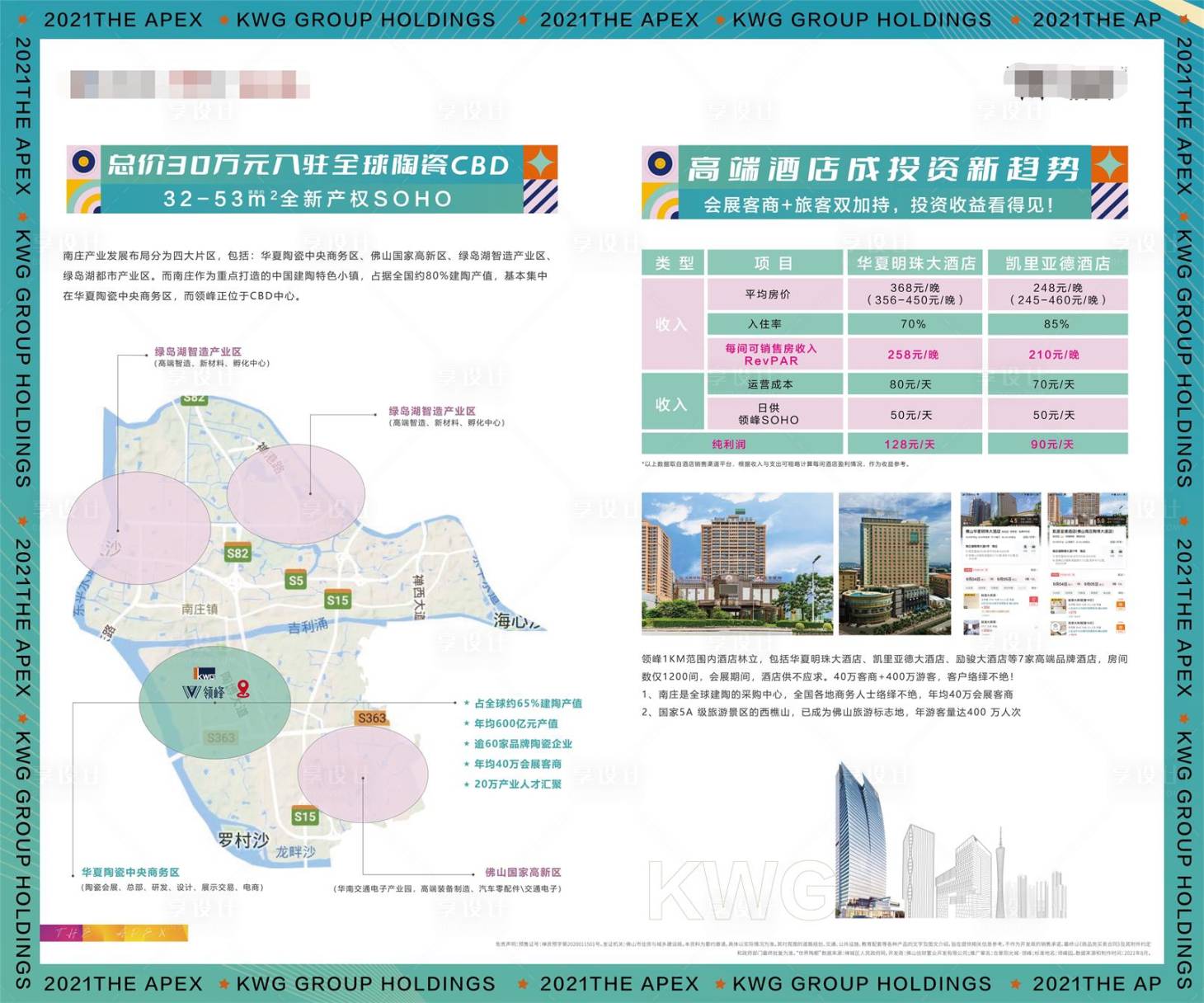Viewport: 1204px width, 1003px height.
Task: Click the yellow-blue circle icon in the 高端酒店 banner
Action: click(x=658, y=163)
